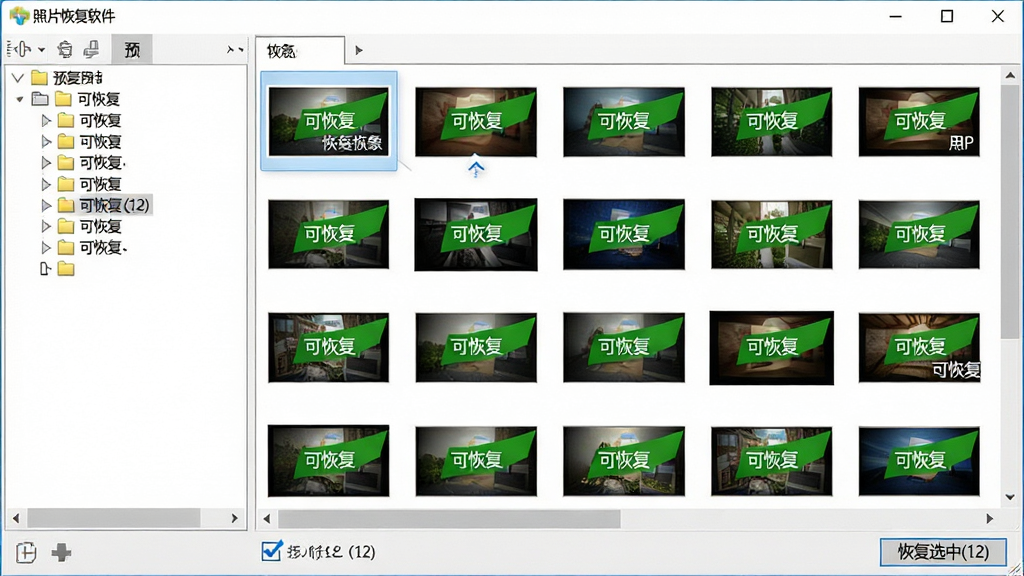Select the second thumbnail in row one
The image size is (1024, 576).
476,121
